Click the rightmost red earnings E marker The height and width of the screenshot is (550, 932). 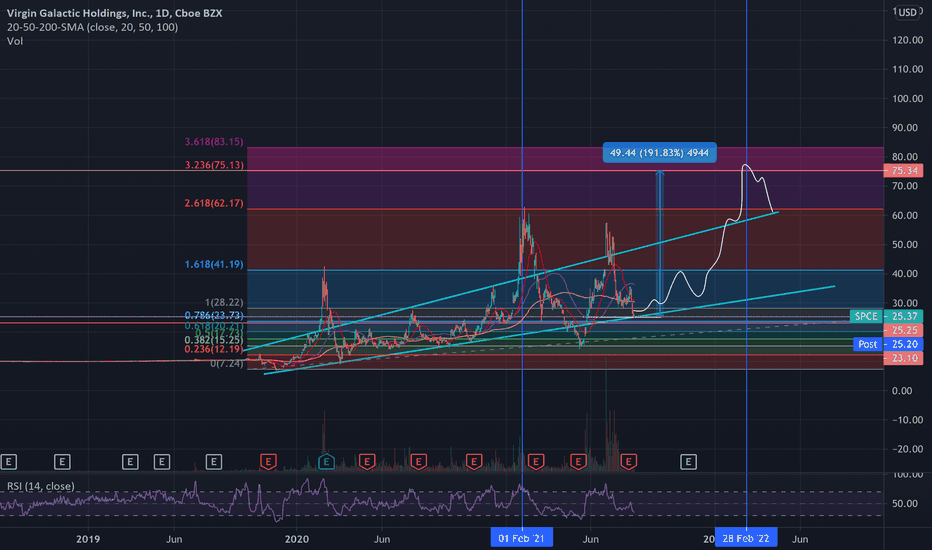[x=629, y=461]
